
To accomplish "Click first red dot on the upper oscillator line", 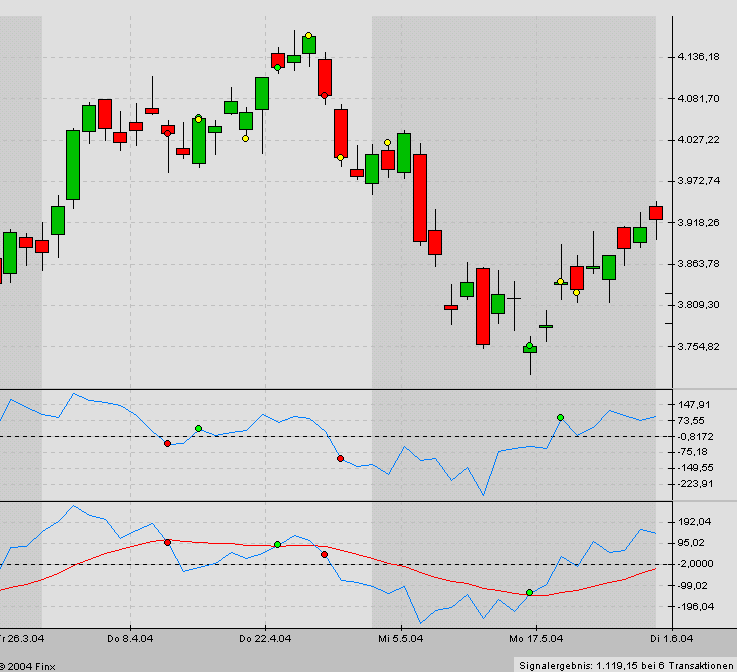I will 167,443.
